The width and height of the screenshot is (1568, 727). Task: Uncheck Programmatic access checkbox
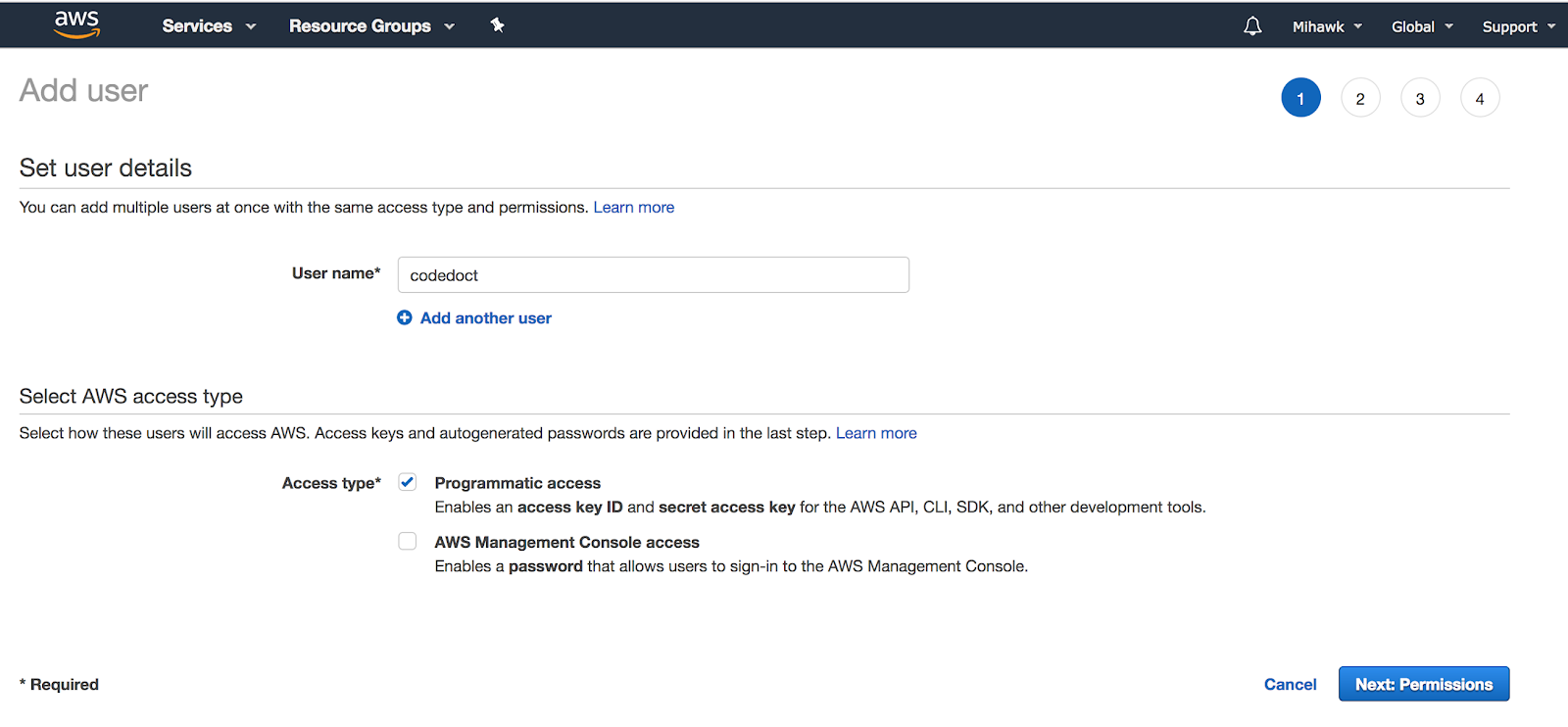pyautogui.click(x=408, y=482)
